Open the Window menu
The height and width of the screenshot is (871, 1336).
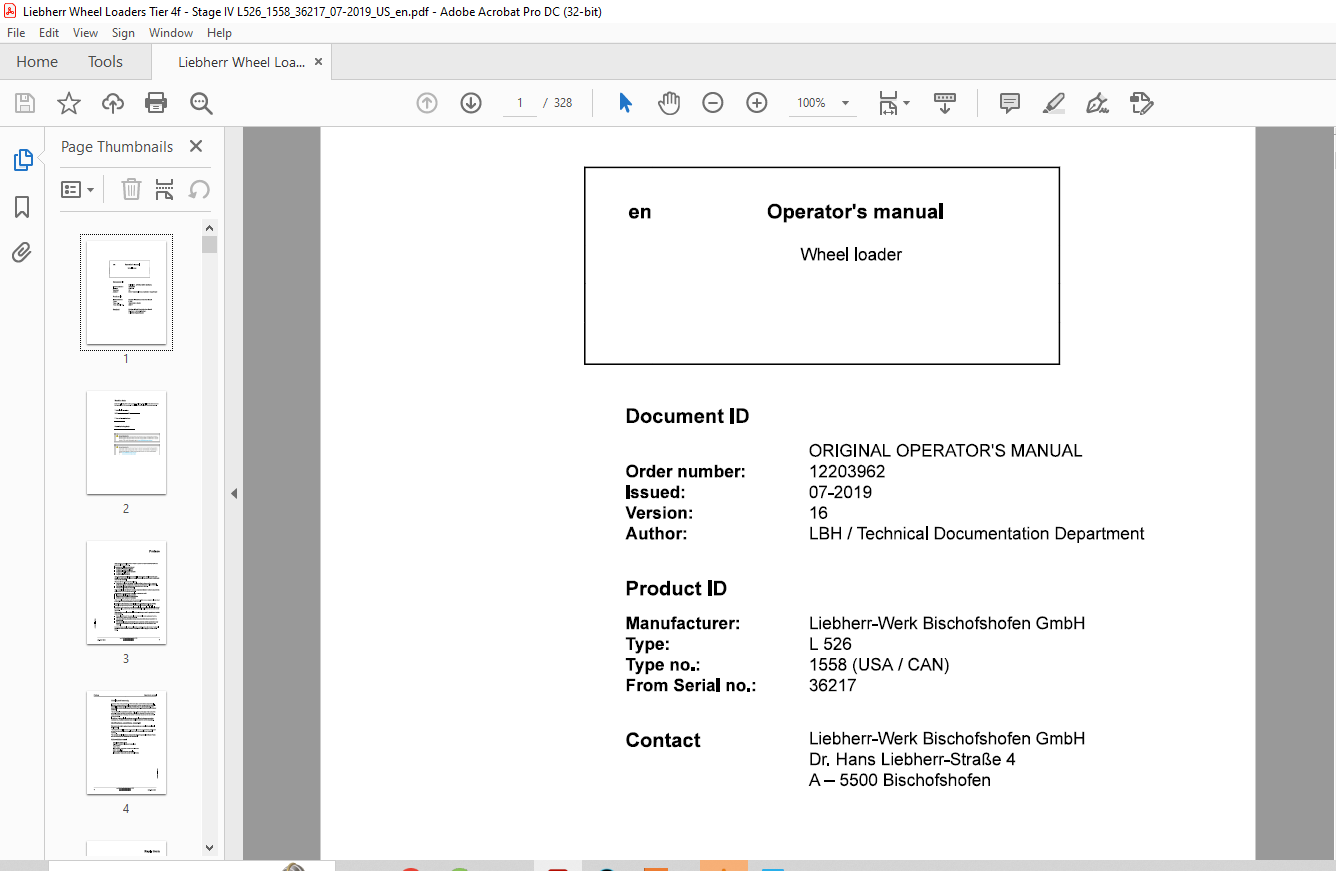click(x=171, y=33)
